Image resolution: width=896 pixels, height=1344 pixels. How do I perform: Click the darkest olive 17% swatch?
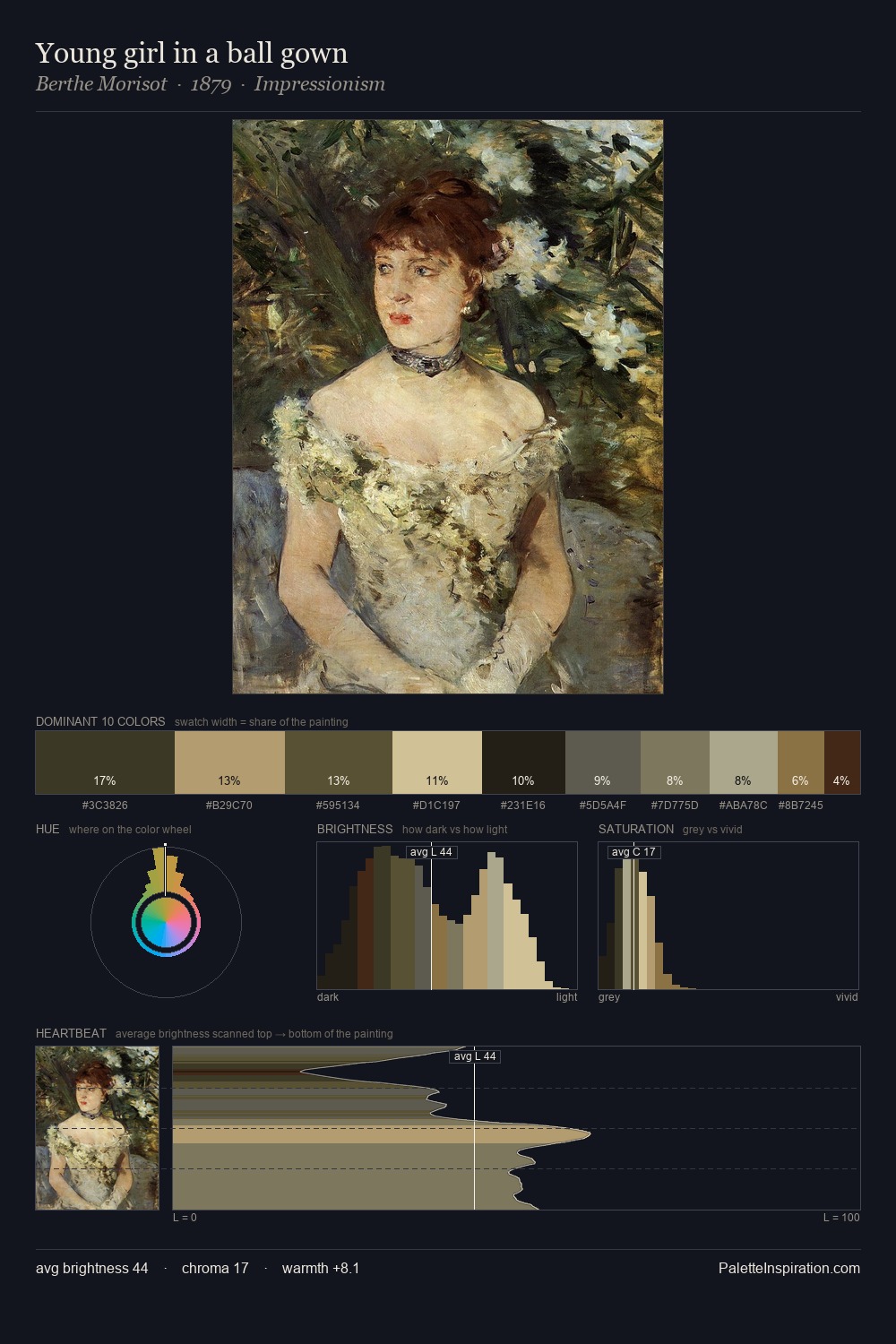[x=105, y=762]
